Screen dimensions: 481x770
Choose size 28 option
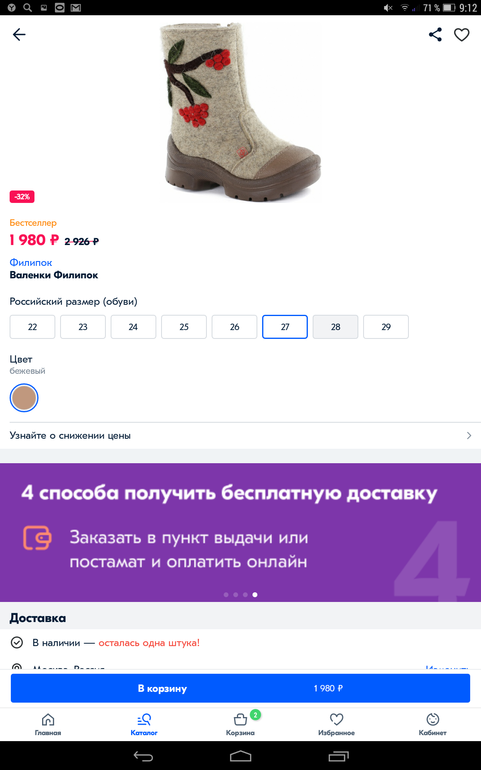336,327
